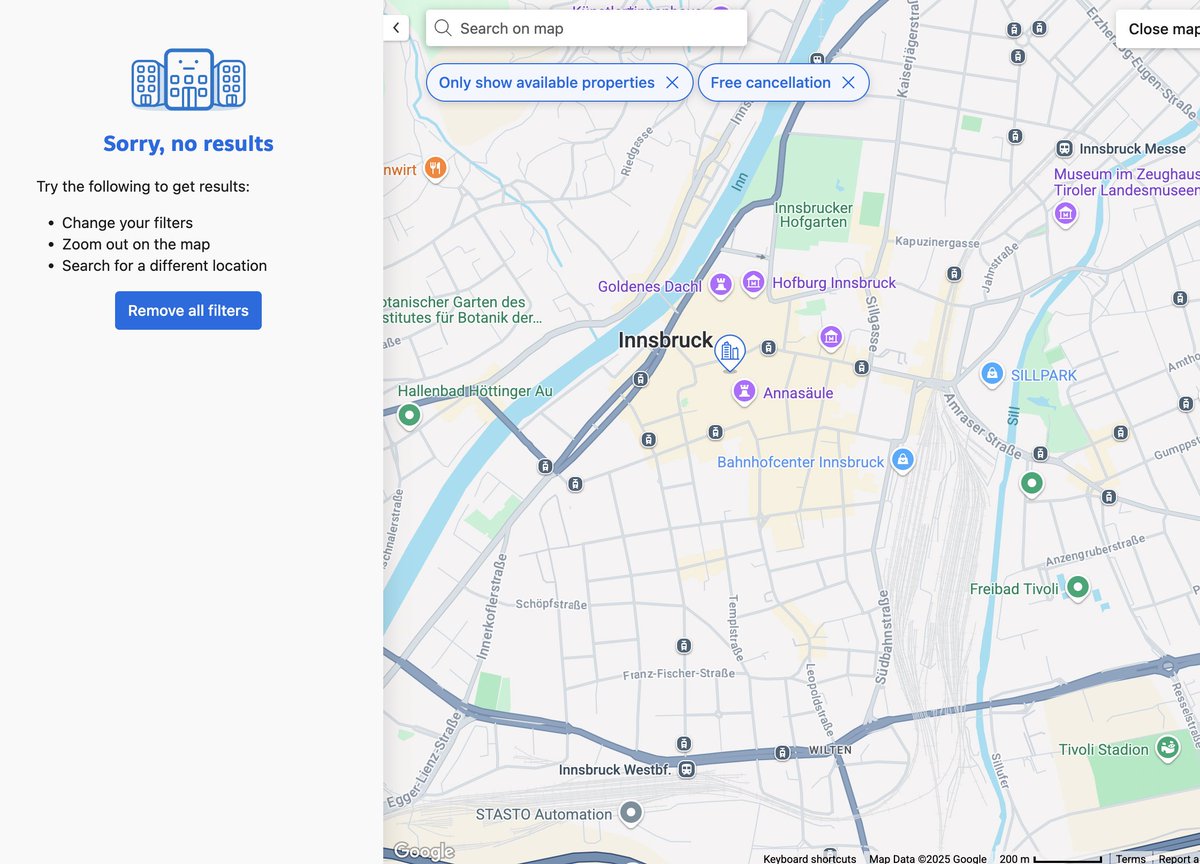Click the magnifier icon in the search box
1200x864 pixels.
pos(443,28)
